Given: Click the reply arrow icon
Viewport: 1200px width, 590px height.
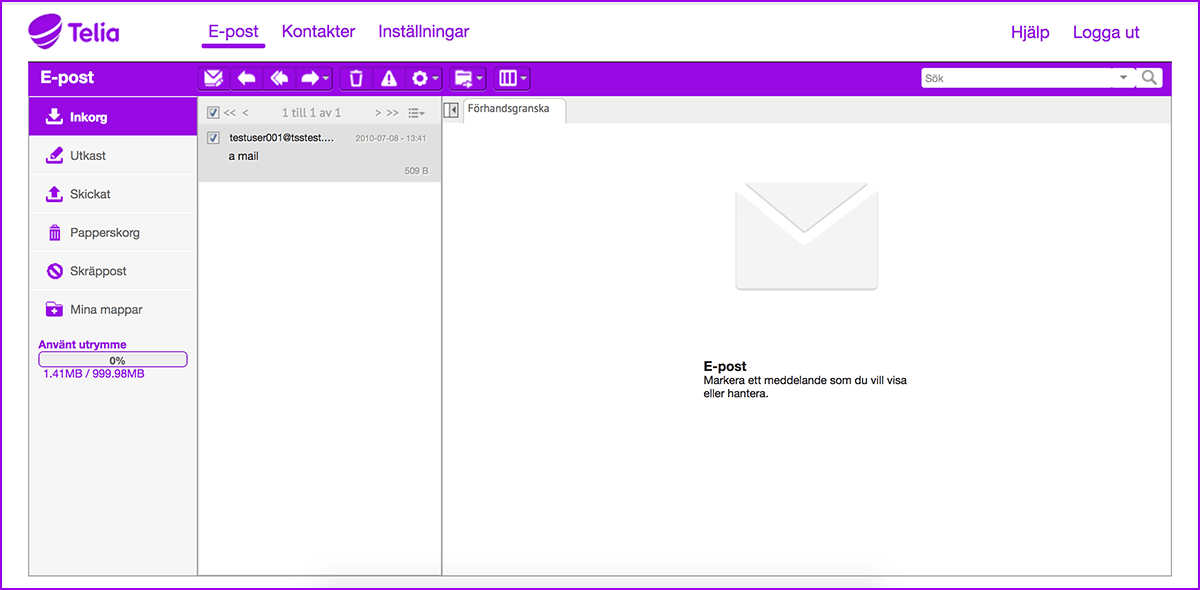Looking at the screenshot, I should (x=246, y=78).
